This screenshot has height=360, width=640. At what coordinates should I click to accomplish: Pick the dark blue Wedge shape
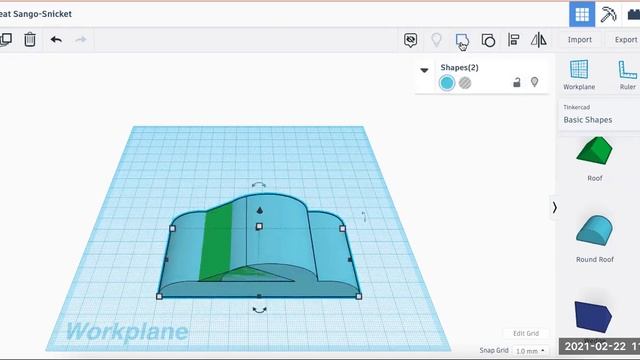pos(593,317)
